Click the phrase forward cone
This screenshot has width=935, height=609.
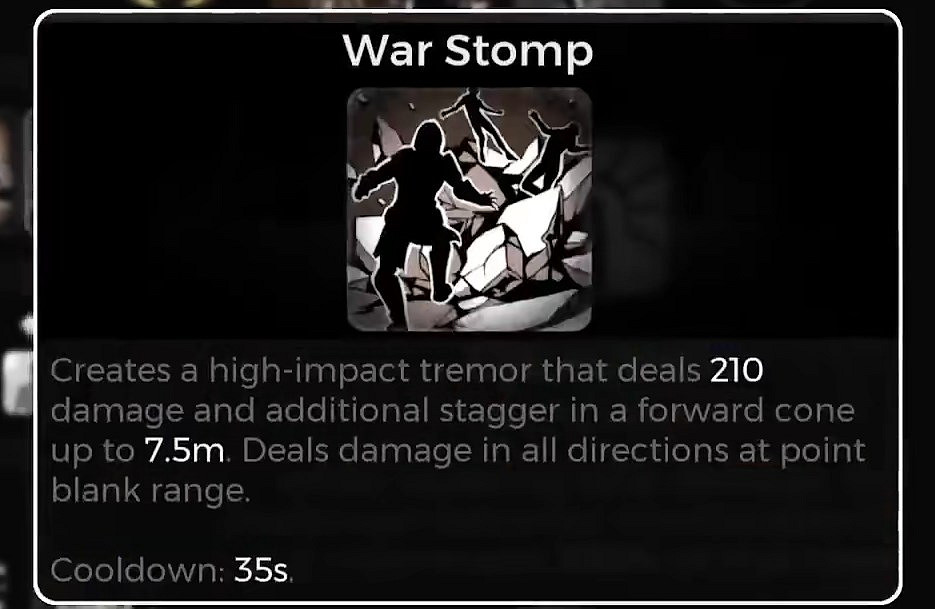pos(746,411)
